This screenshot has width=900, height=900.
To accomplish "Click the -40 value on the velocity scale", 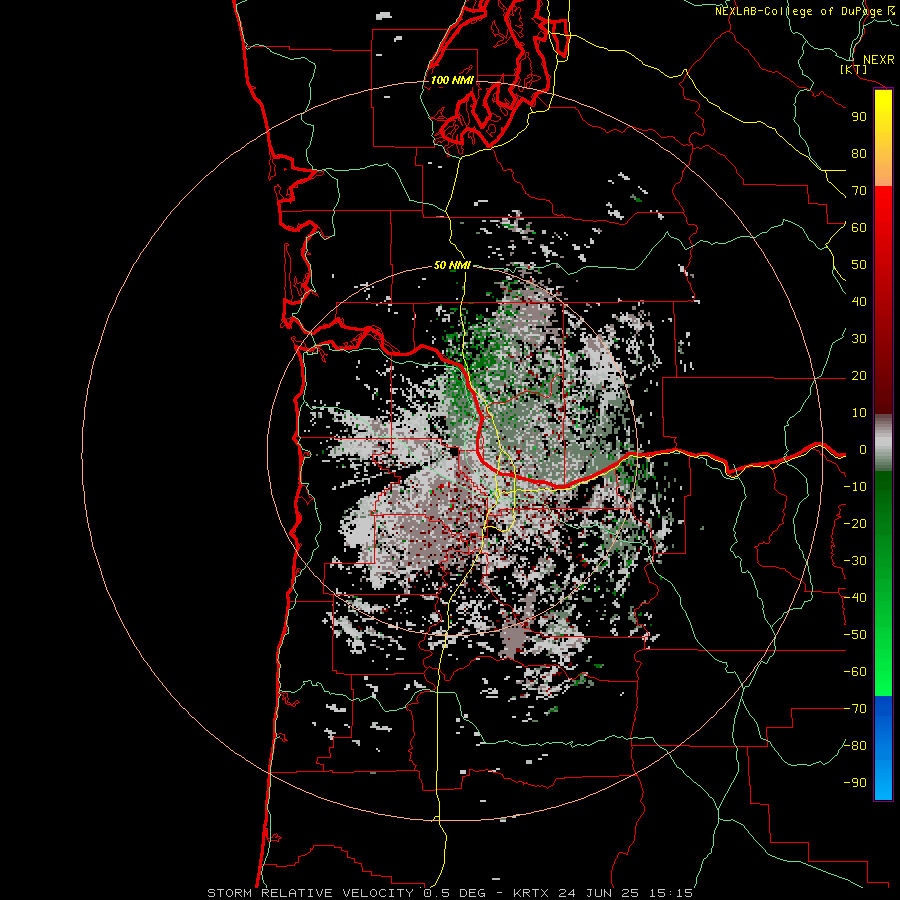I will (855, 598).
